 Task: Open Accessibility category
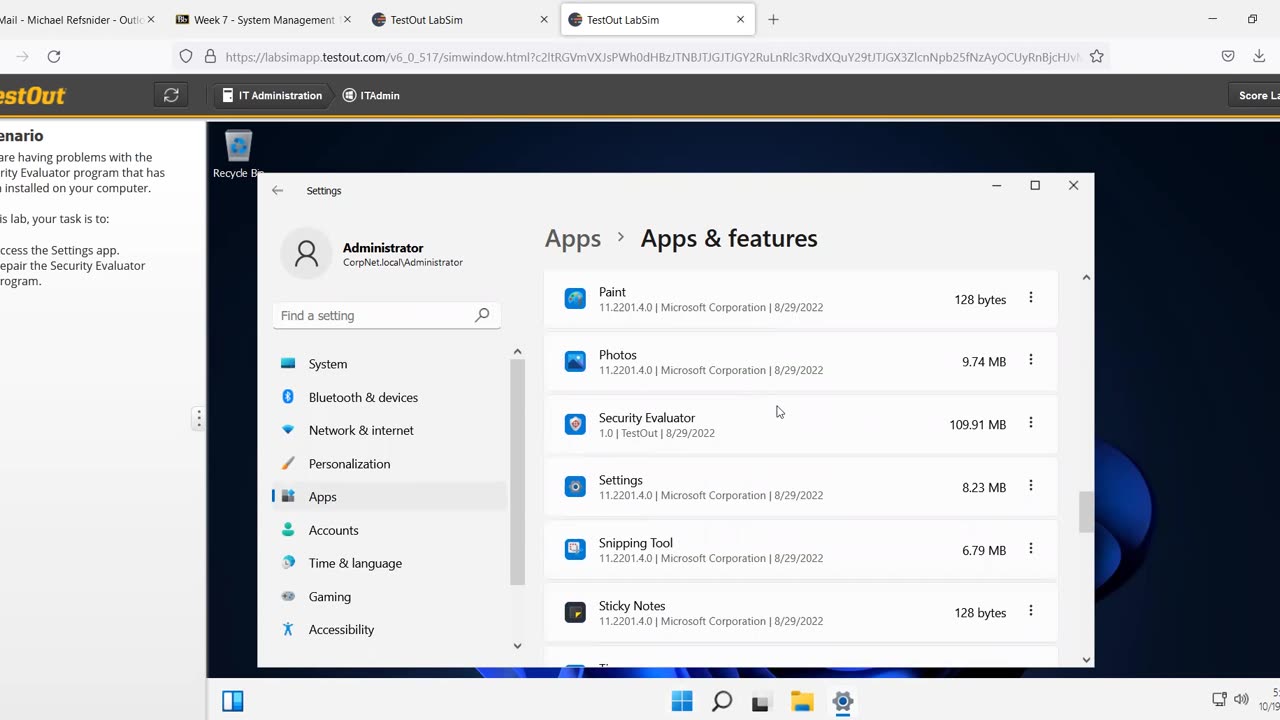tap(389, 630)
